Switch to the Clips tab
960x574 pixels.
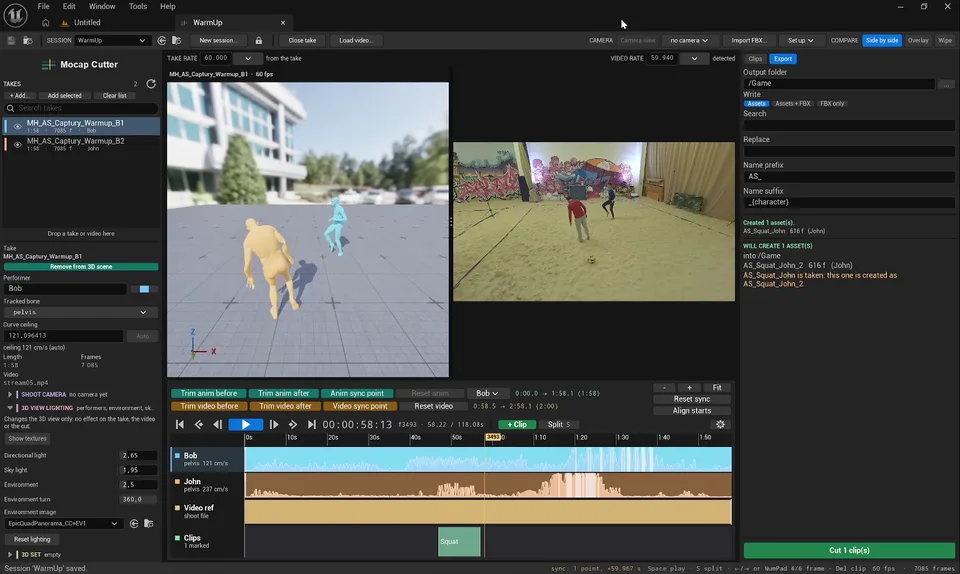755,59
